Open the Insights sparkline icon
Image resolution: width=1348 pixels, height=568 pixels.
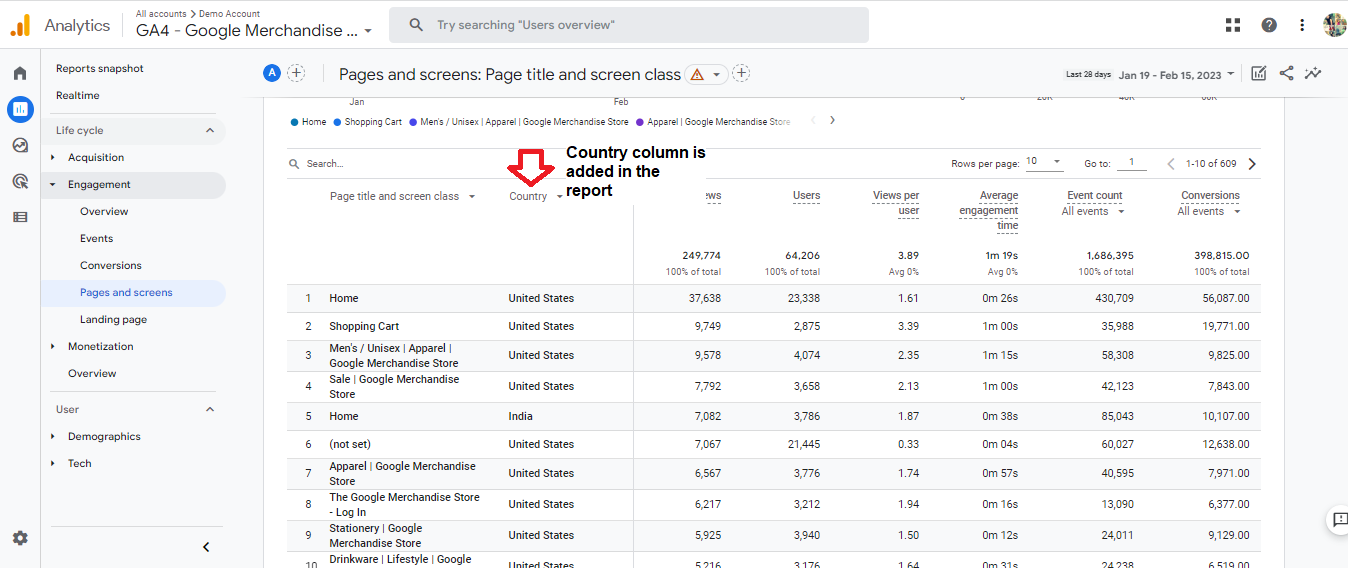pos(1313,73)
